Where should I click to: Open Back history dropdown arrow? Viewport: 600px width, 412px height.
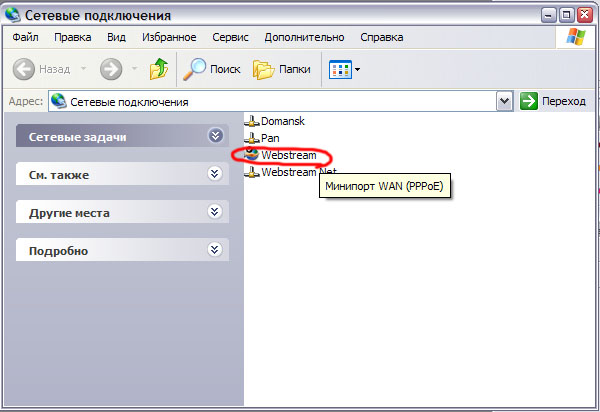point(83,69)
